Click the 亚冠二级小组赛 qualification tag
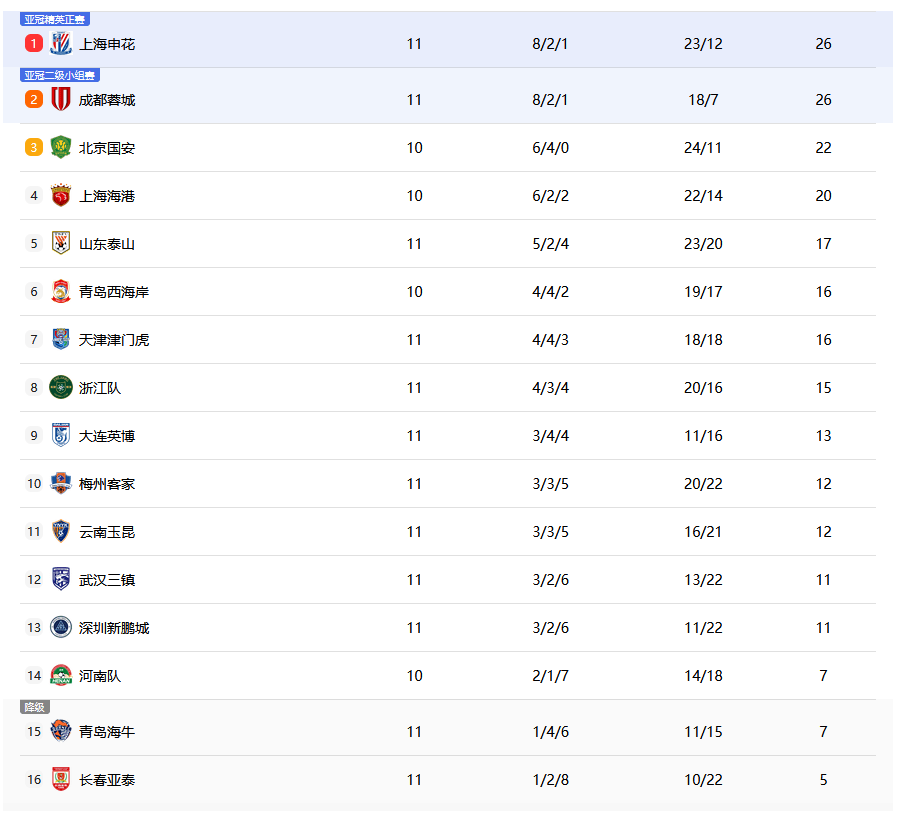The height and width of the screenshot is (813, 897). click(x=60, y=75)
